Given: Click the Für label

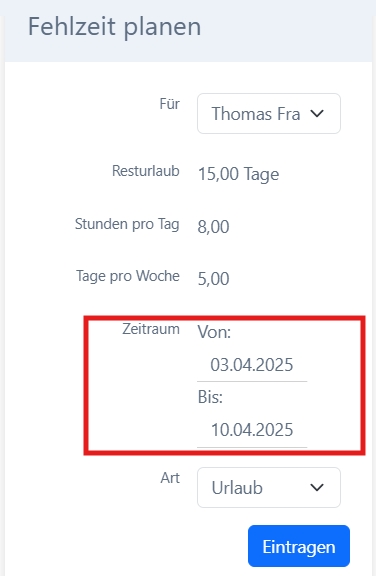Looking at the screenshot, I should coord(170,104).
